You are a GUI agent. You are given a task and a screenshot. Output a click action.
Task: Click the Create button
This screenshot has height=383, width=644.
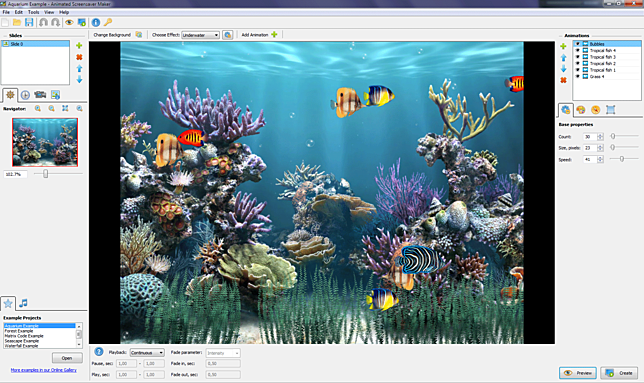[x=619, y=373]
